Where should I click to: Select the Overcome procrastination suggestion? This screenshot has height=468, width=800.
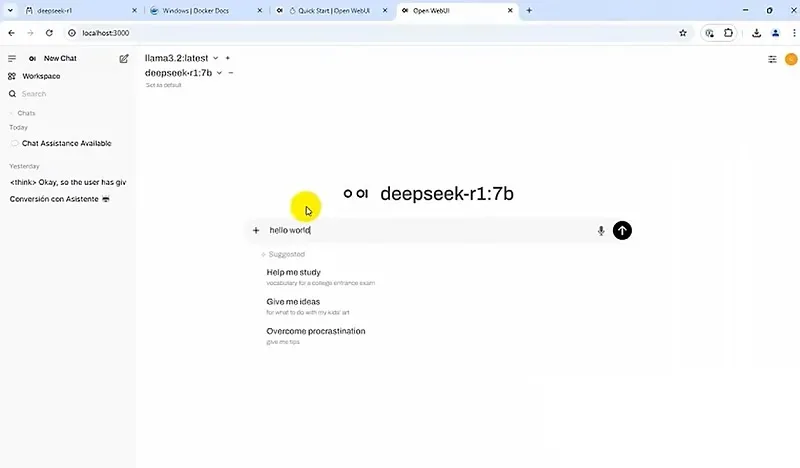(316, 336)
